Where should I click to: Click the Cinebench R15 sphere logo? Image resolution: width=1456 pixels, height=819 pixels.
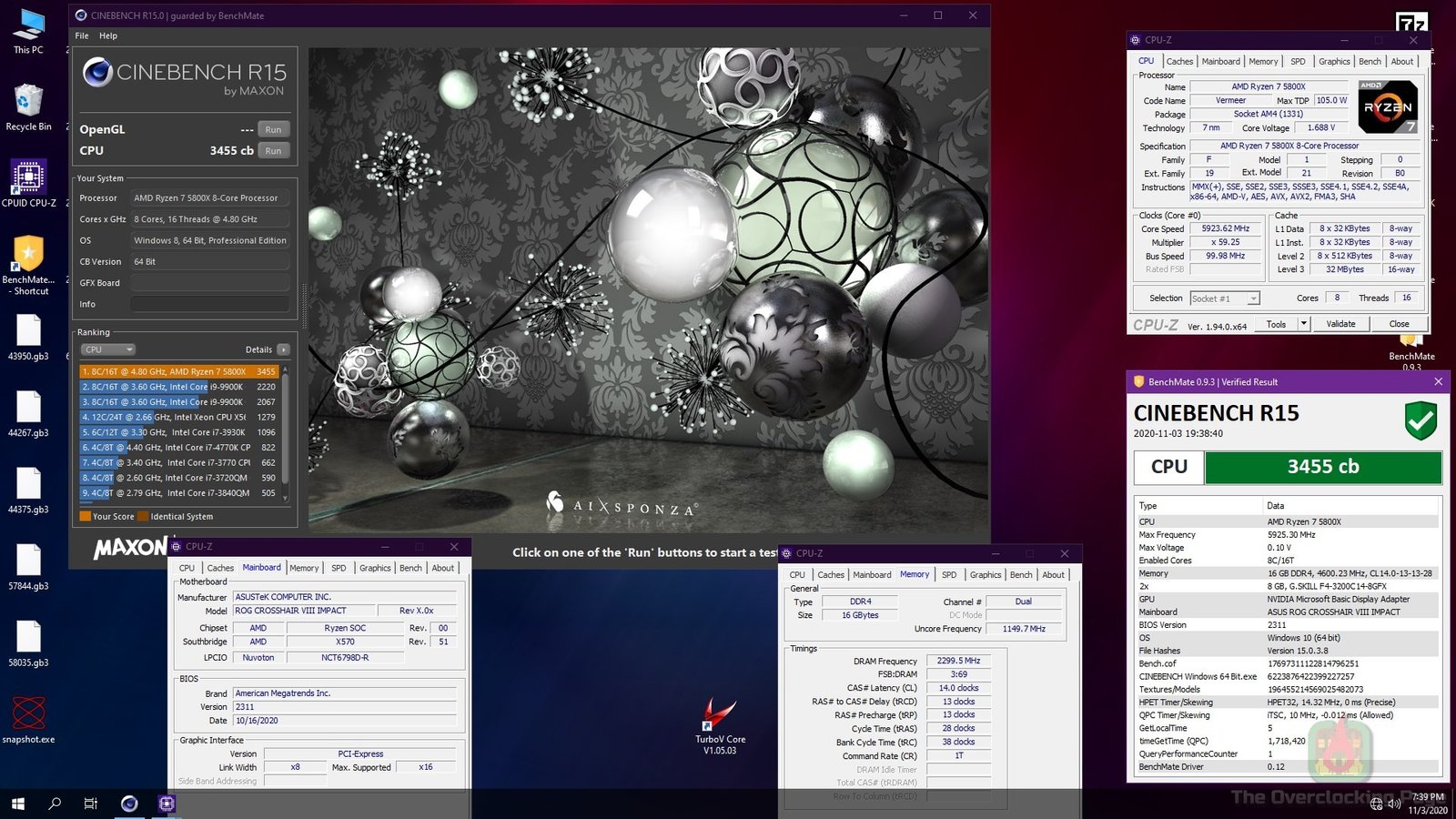(100, 73)
